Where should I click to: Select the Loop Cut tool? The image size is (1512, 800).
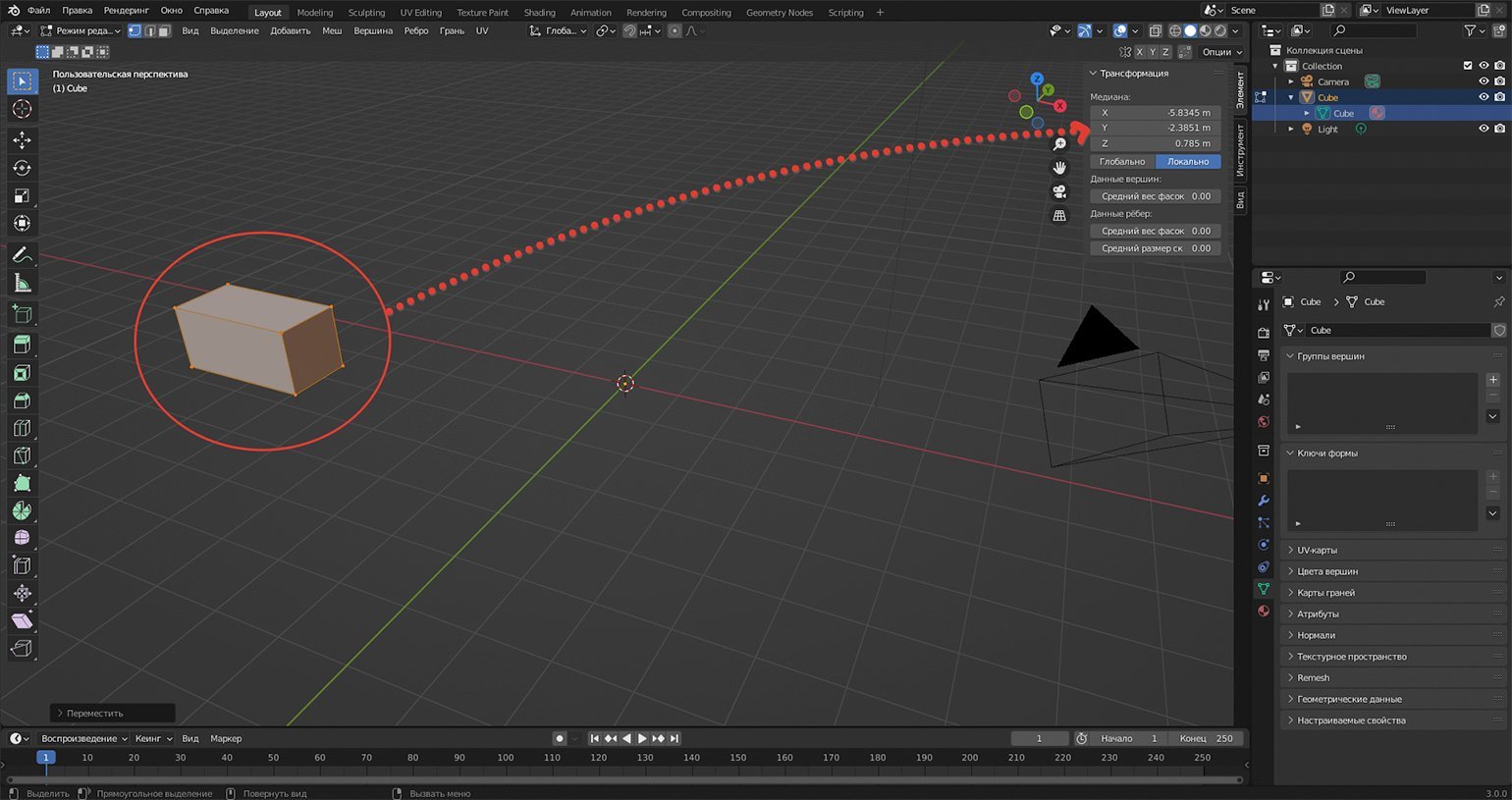point(22,428)
